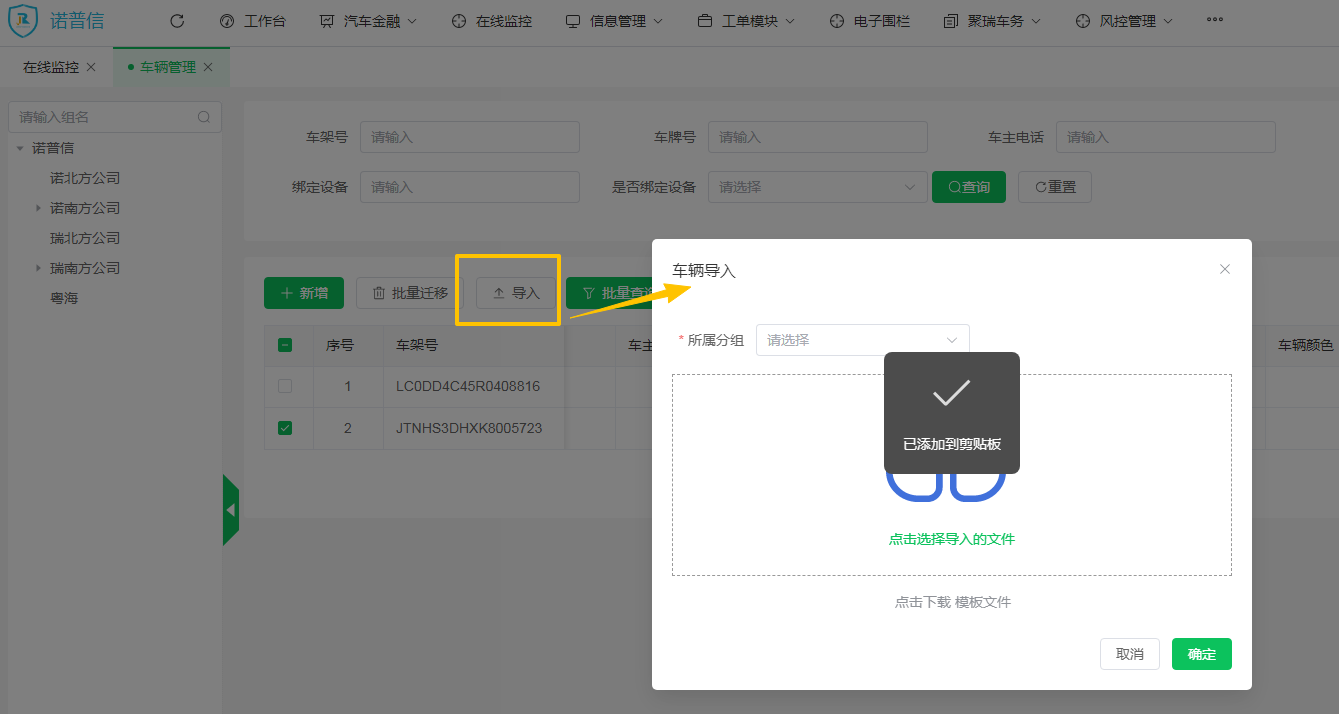Screen dimensions: 1339x714
Task: Click the green sidebar collapse arrow
Action: tap(231, 510)
